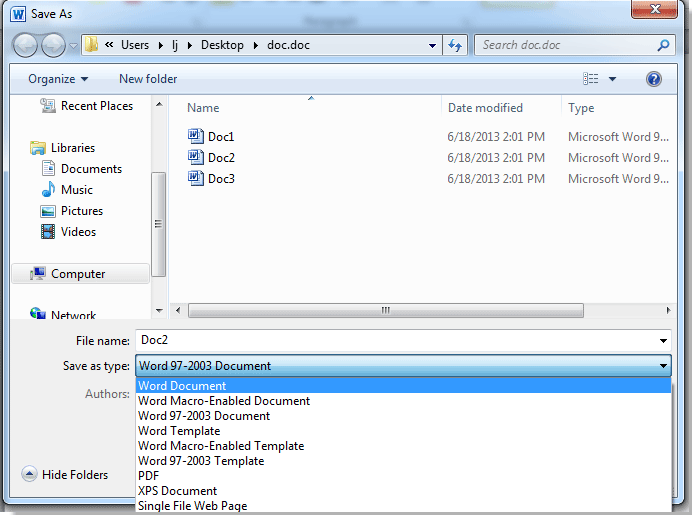
Task: Pick Single File Web Page option
Action: [x=192, y=506]
